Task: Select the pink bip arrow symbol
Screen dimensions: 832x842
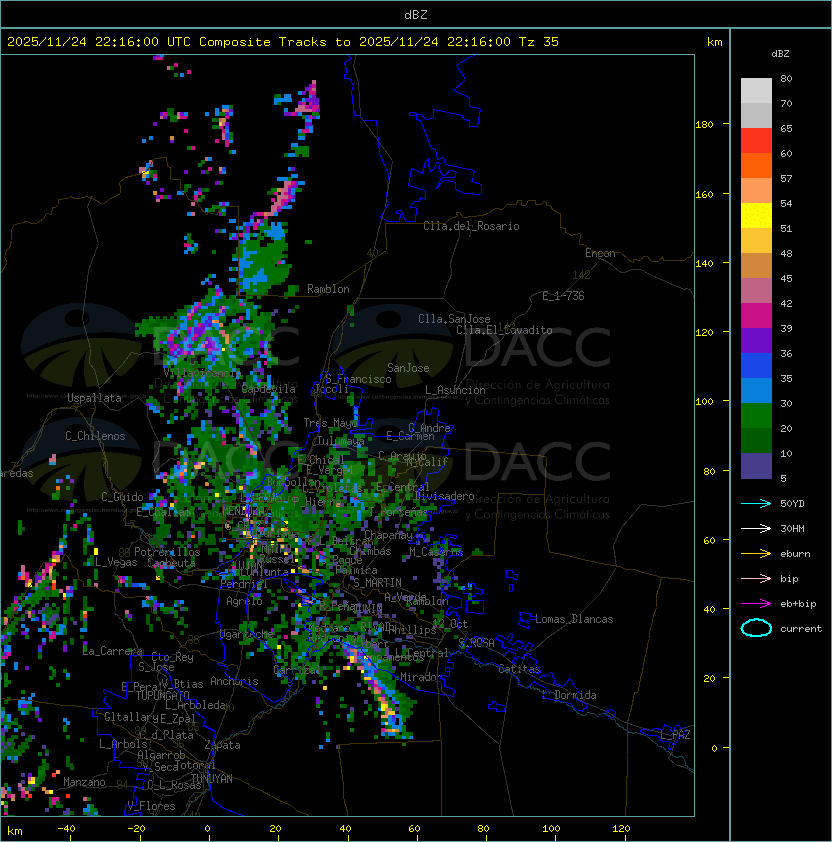Action: pyautogui.click(x=756, y=579)
